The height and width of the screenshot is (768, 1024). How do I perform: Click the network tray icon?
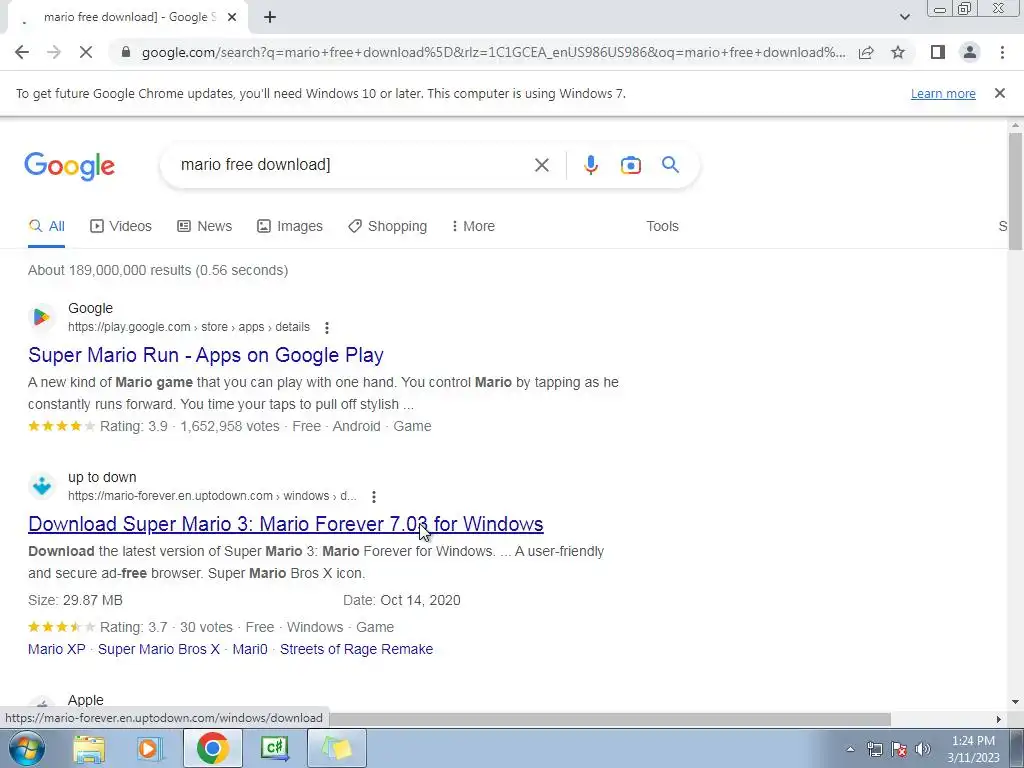874,749
